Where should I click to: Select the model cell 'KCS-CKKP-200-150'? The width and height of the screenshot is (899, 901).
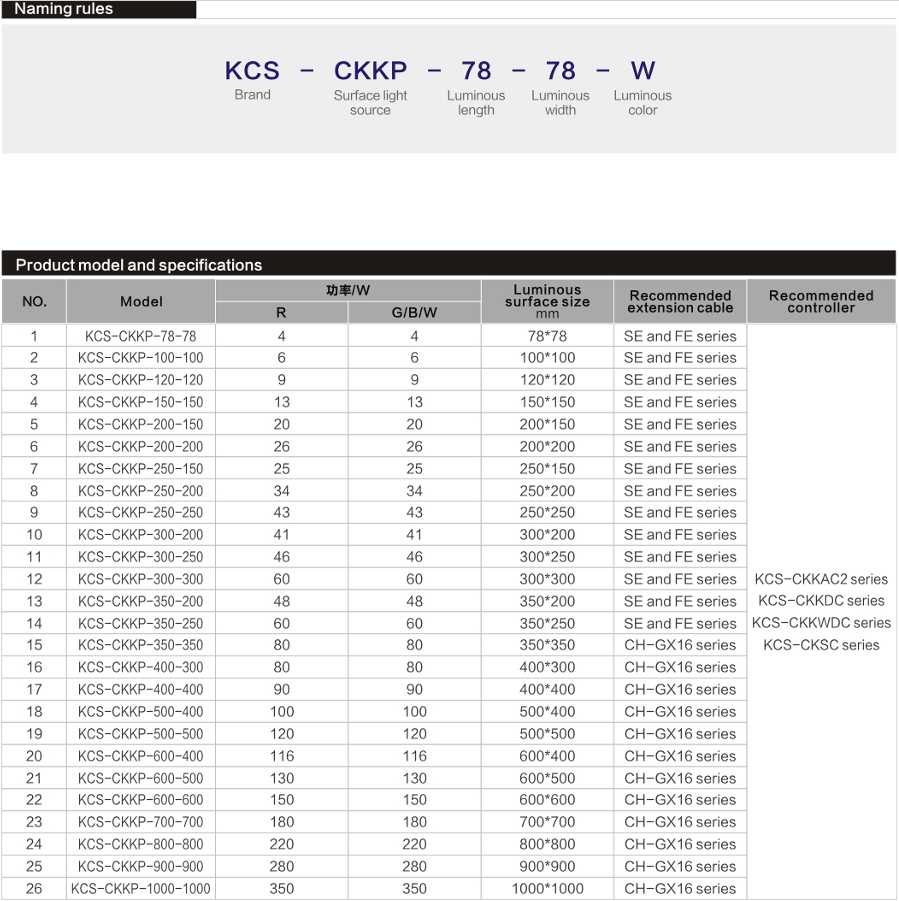coord(141,424)
